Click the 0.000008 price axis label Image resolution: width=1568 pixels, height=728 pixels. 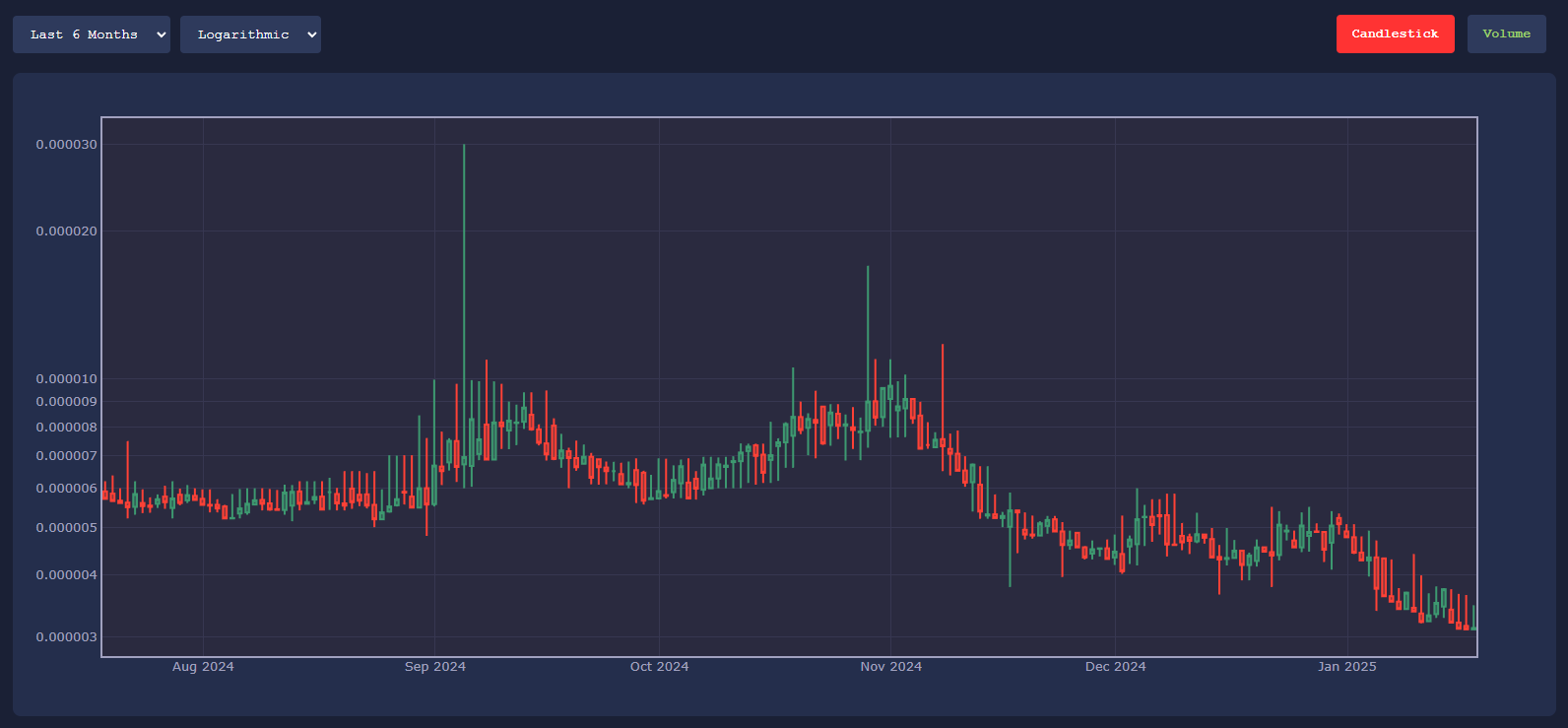click(67, 428)
